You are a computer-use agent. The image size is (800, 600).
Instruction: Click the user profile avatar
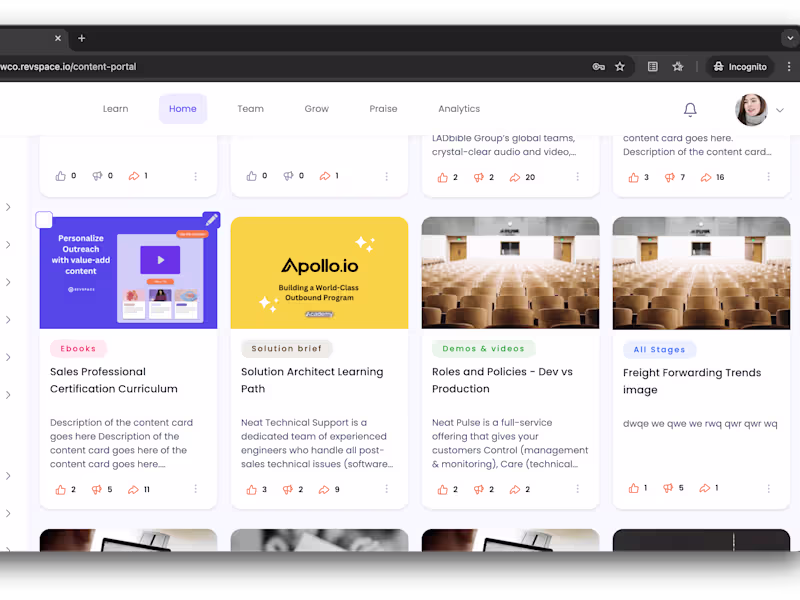click(x=751, y=110)
